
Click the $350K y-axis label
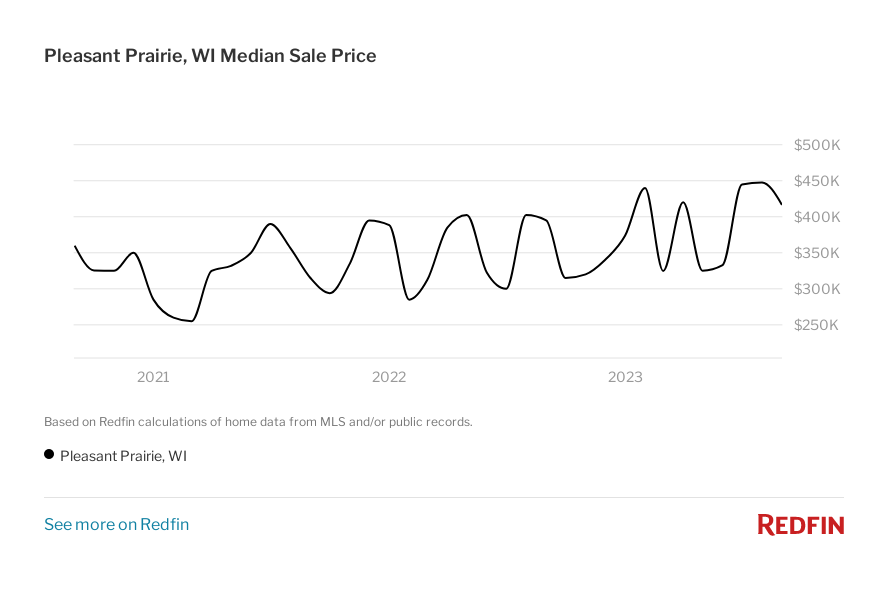click(x=817, y=253)
